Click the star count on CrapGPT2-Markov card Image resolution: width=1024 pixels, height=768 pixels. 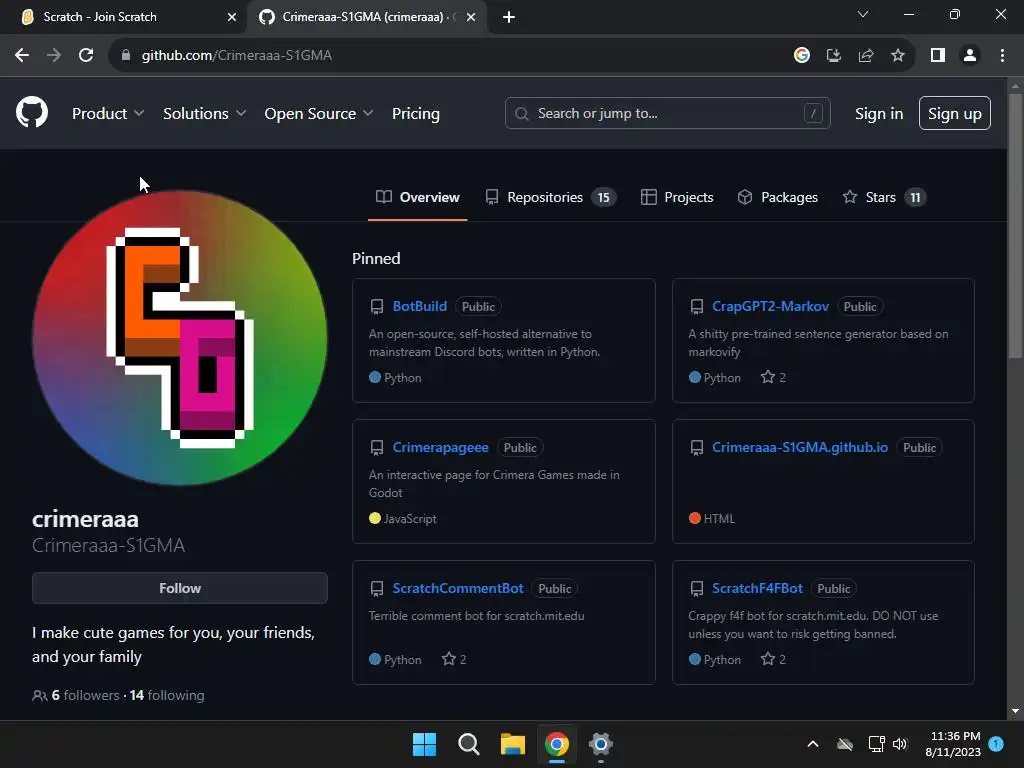pyautogui.click(x=773, y=377)
